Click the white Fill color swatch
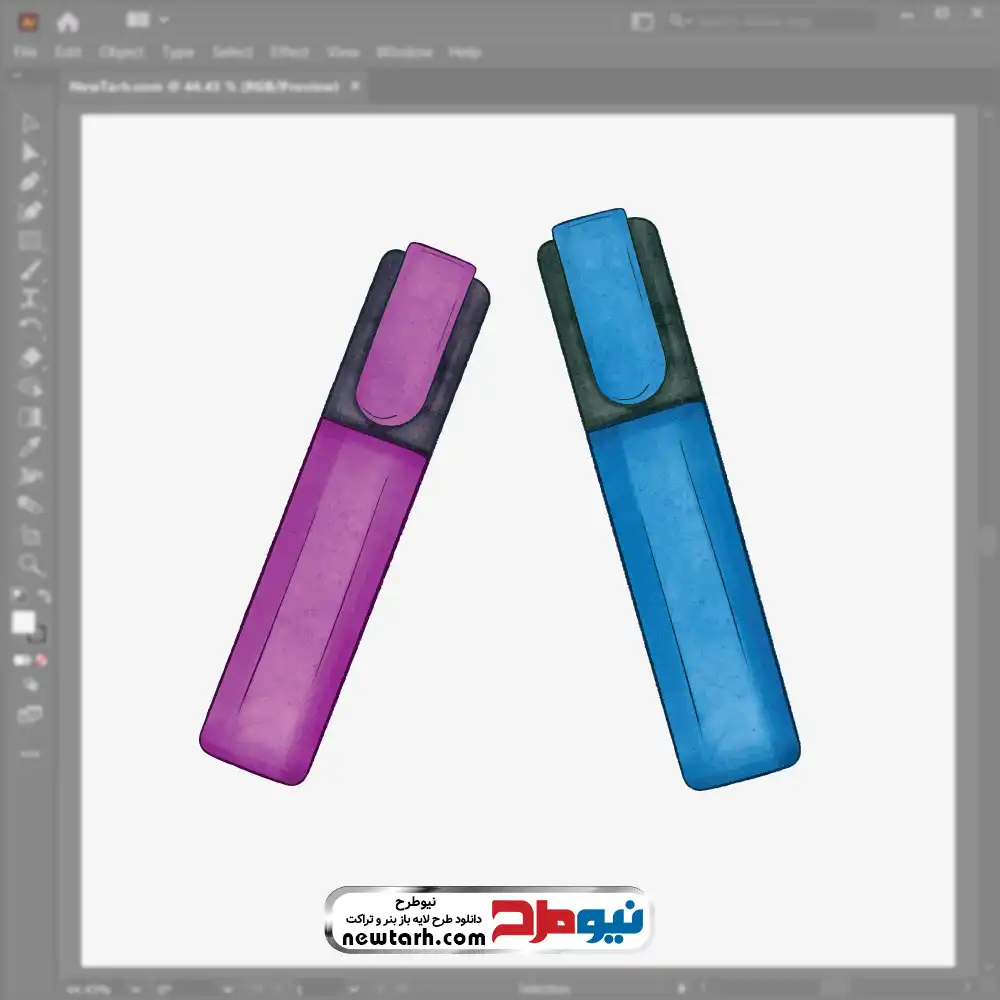The image size is (1000, 1000). [23, 622]
